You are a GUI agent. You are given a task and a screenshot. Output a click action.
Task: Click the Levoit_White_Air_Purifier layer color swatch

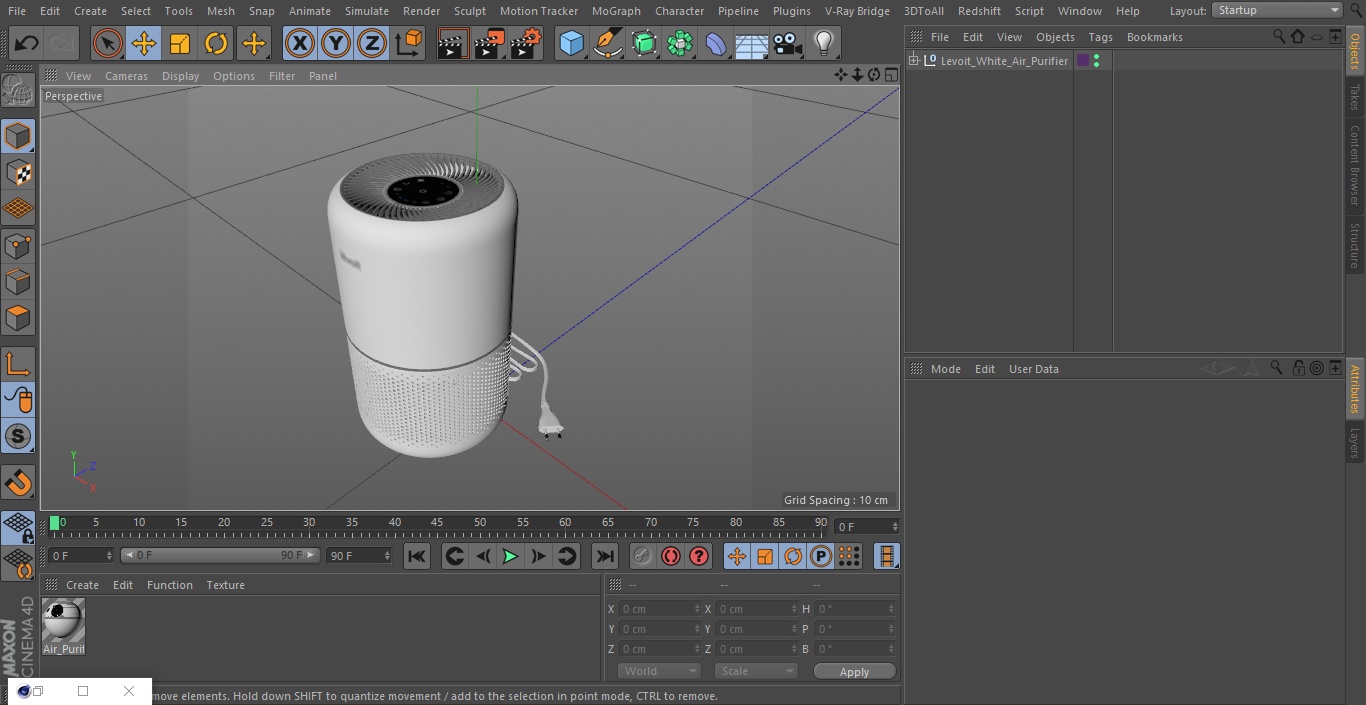pyautogui.click(x=1082, y=61)
